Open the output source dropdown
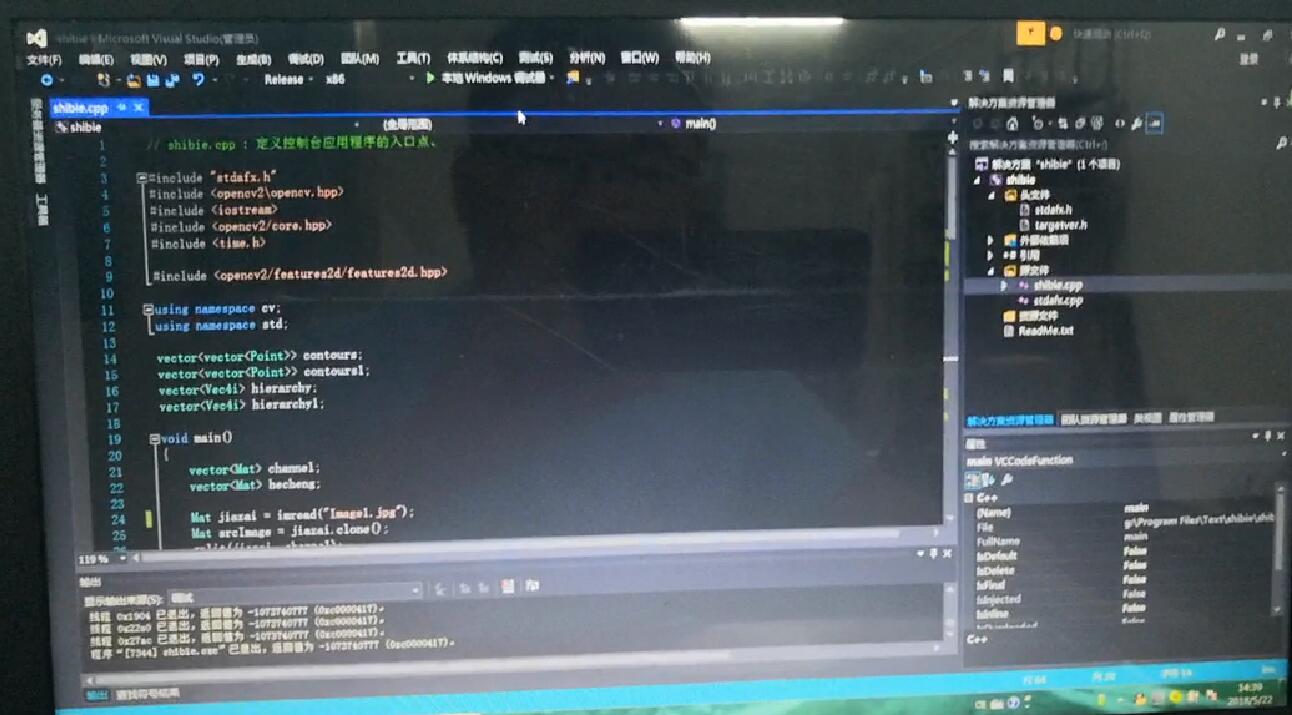The height and width of the screenshot is (715, 1292). 296,591
